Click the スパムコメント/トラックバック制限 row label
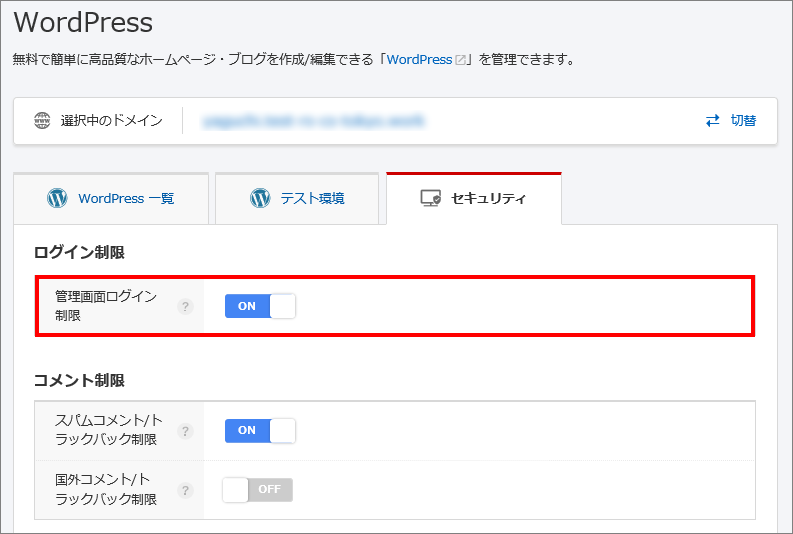The image size is (793, 534). [x=109, y=430]
